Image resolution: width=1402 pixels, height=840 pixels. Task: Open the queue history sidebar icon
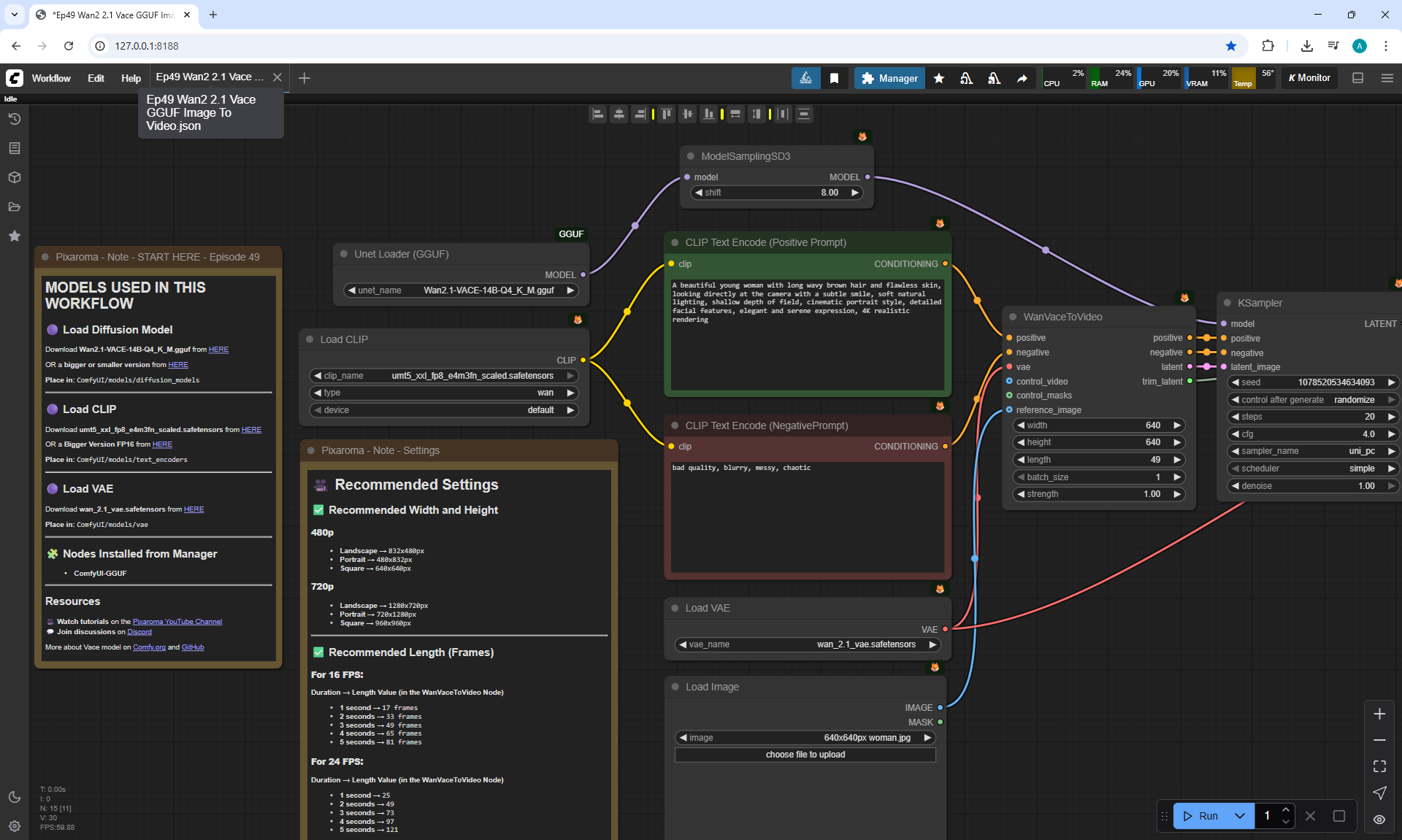15,119
